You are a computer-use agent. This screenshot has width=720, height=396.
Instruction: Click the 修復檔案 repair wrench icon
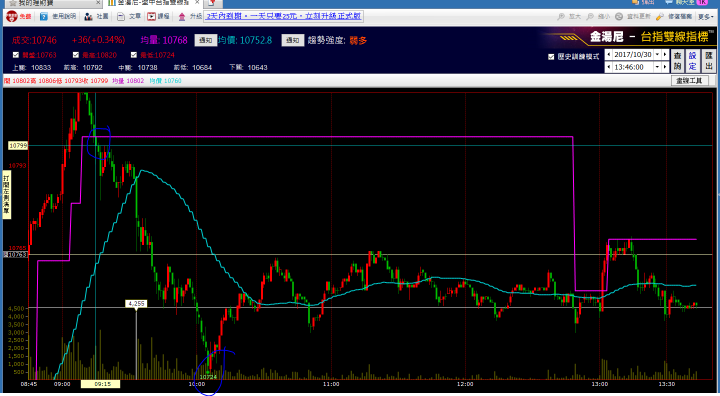click(x=660, y=17)
